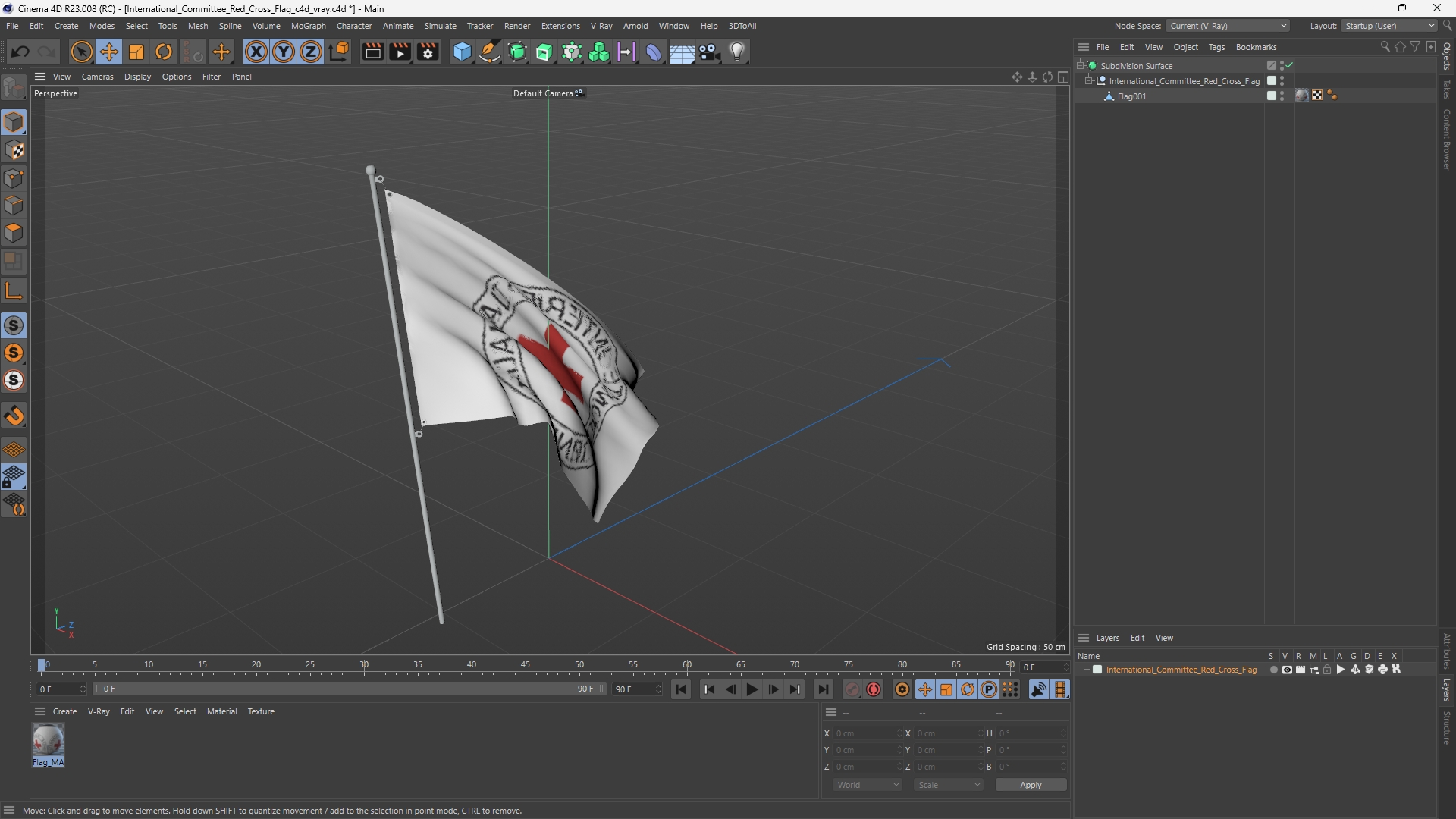Open the Object Manager Tags menu

pos(1216,47)
